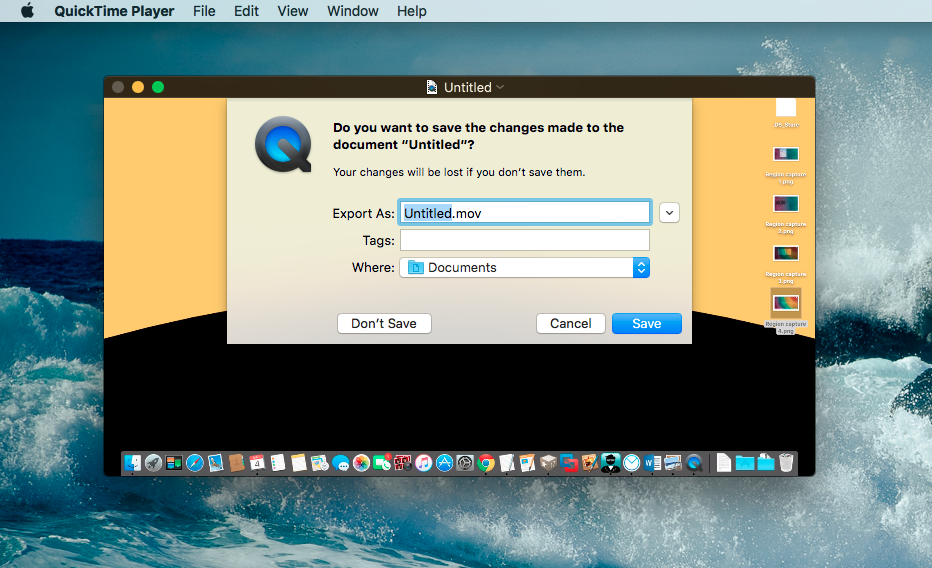Open Mission Control from the recorded dock
This screenshot has width=932, height=568.
click(x=174, y=463)
